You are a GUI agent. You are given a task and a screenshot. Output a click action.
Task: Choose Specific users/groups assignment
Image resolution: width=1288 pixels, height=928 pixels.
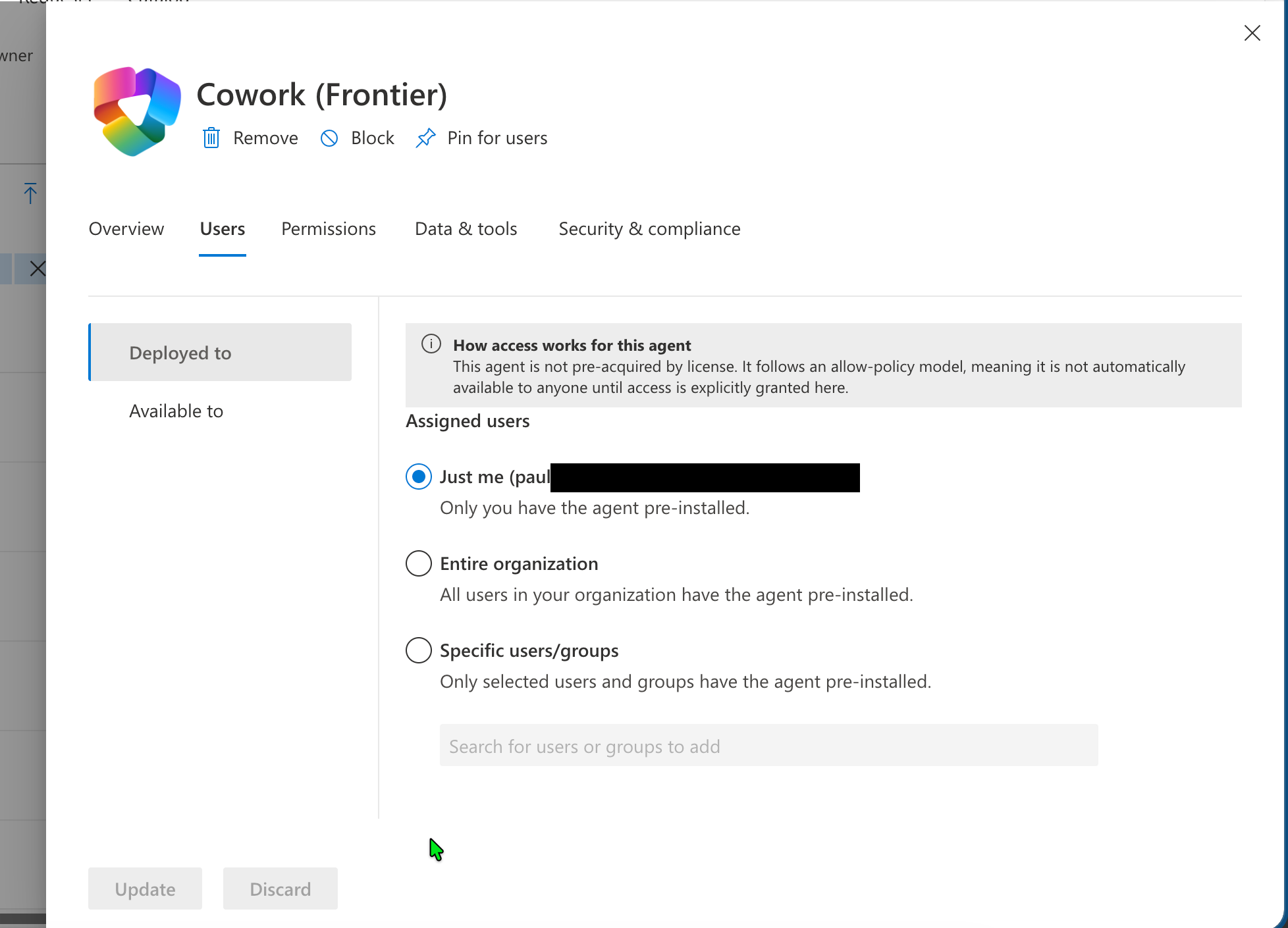(418, 650)
